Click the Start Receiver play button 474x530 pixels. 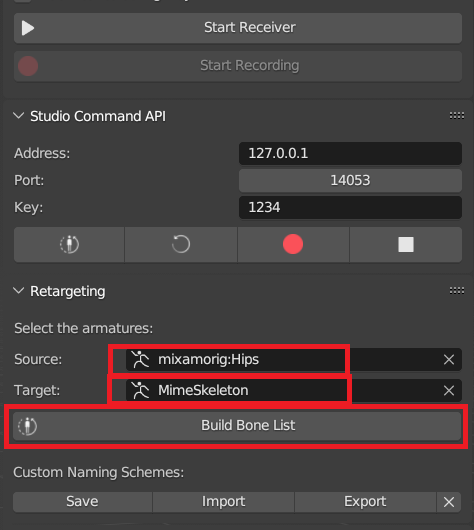(238, 28)
